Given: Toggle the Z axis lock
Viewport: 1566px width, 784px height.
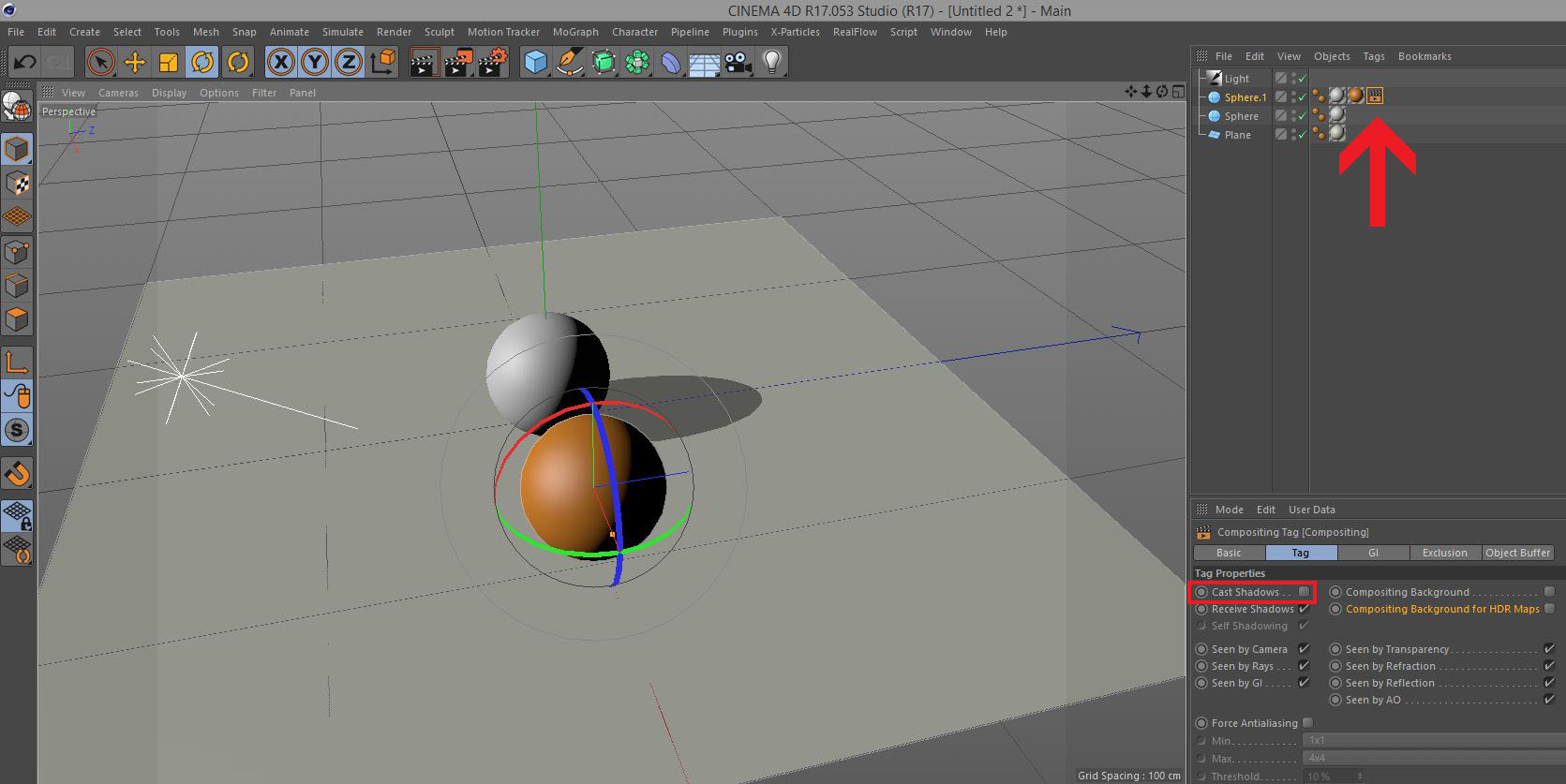Looking at the screenshot, I should click(349, 63).
